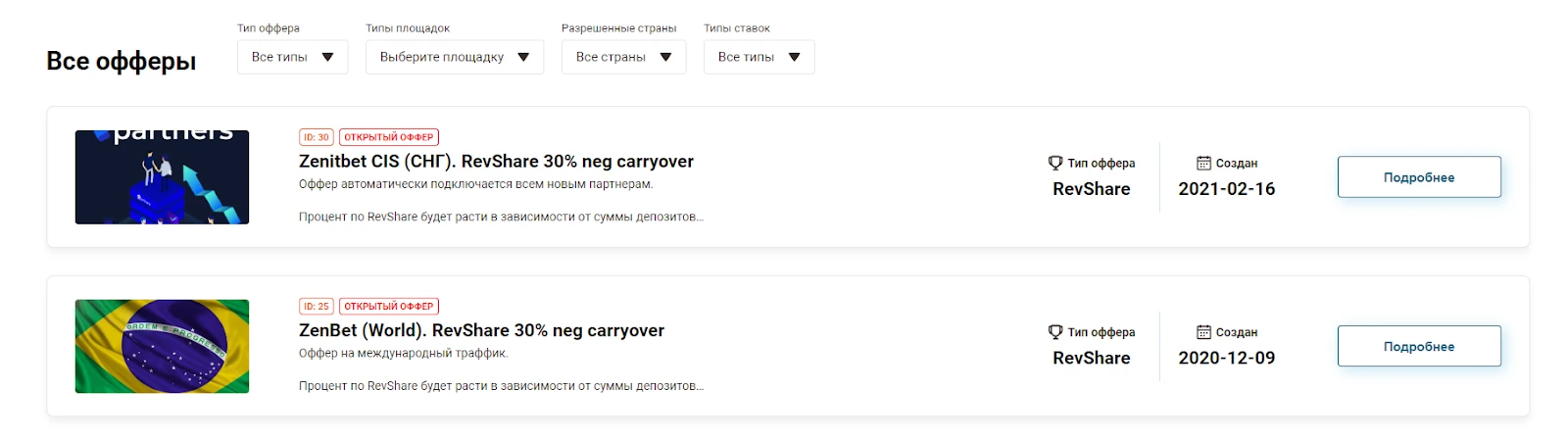
Task: Click the trophy icon in ZenBet World row
Action: [x=1055, y=333]
